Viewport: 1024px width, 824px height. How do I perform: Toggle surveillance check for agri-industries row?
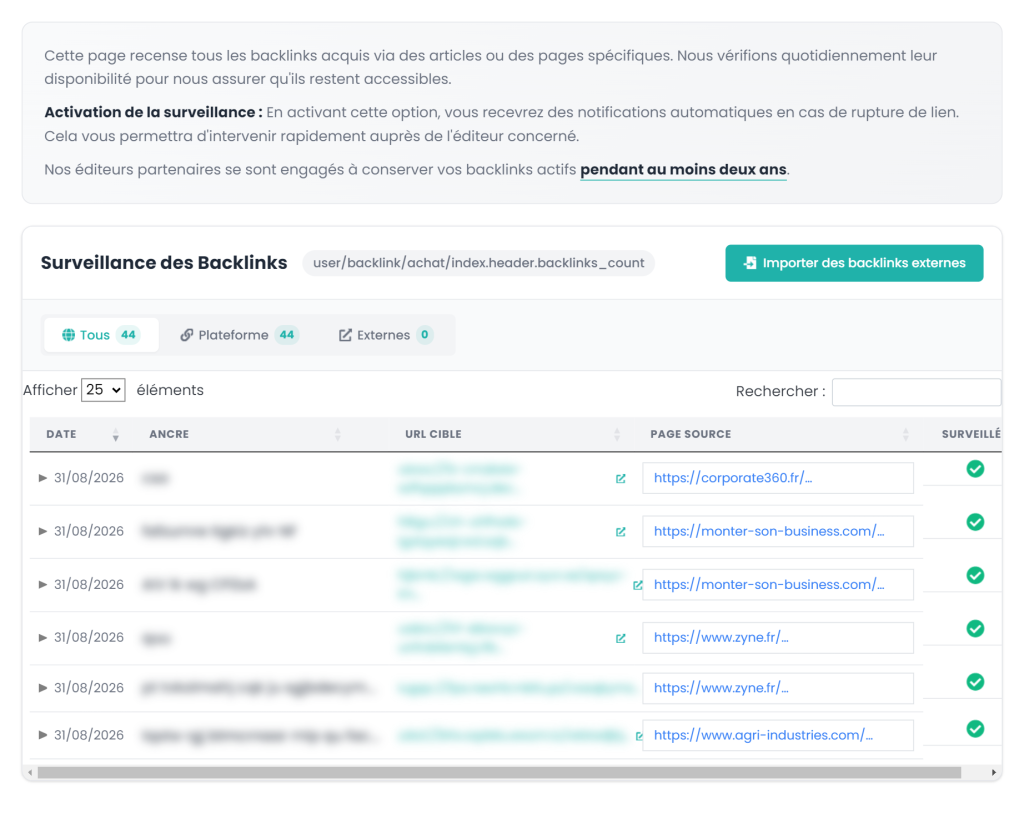click(x=975, y=729)
